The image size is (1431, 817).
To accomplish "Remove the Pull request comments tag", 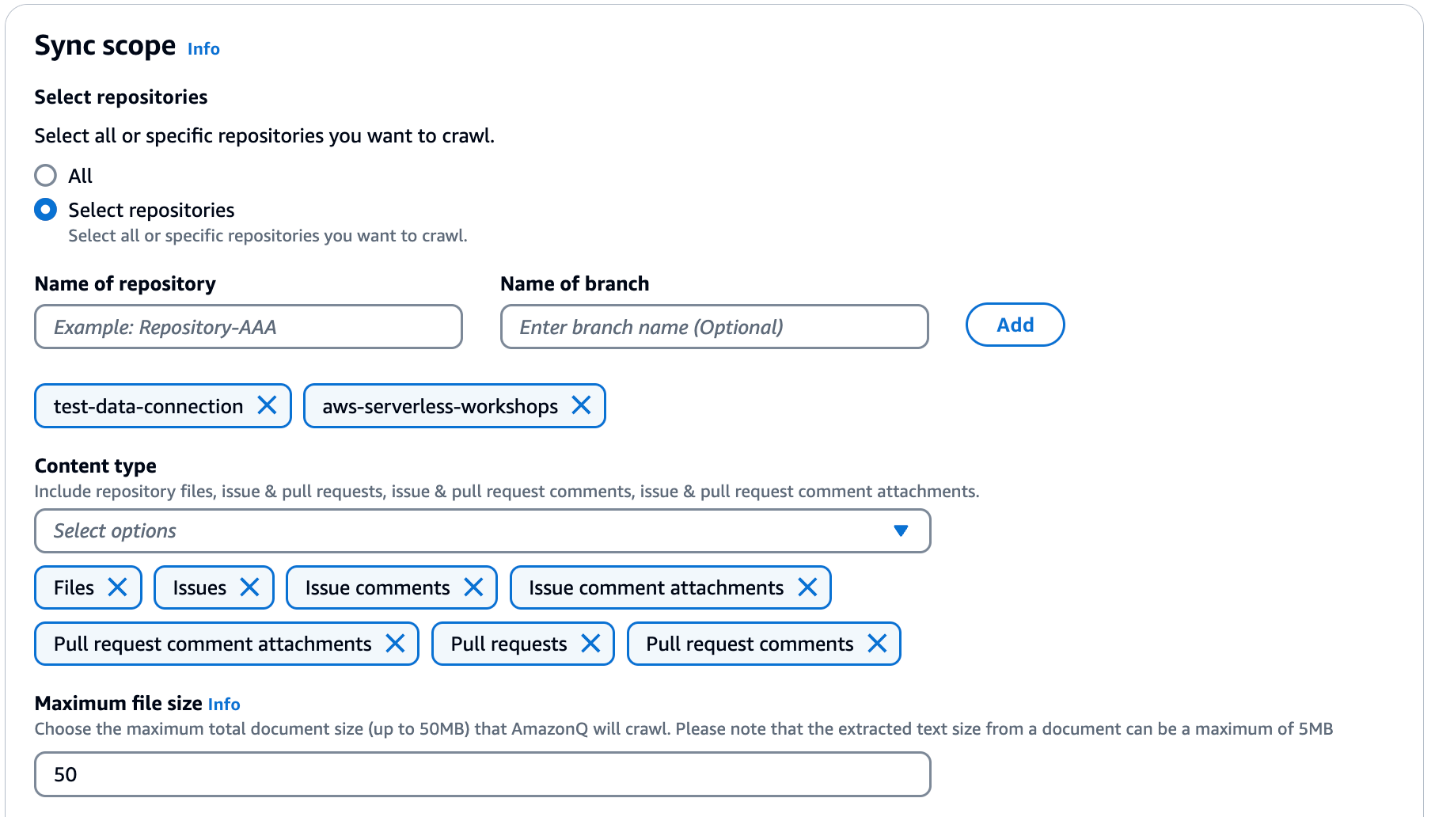I will coord(877,644).
